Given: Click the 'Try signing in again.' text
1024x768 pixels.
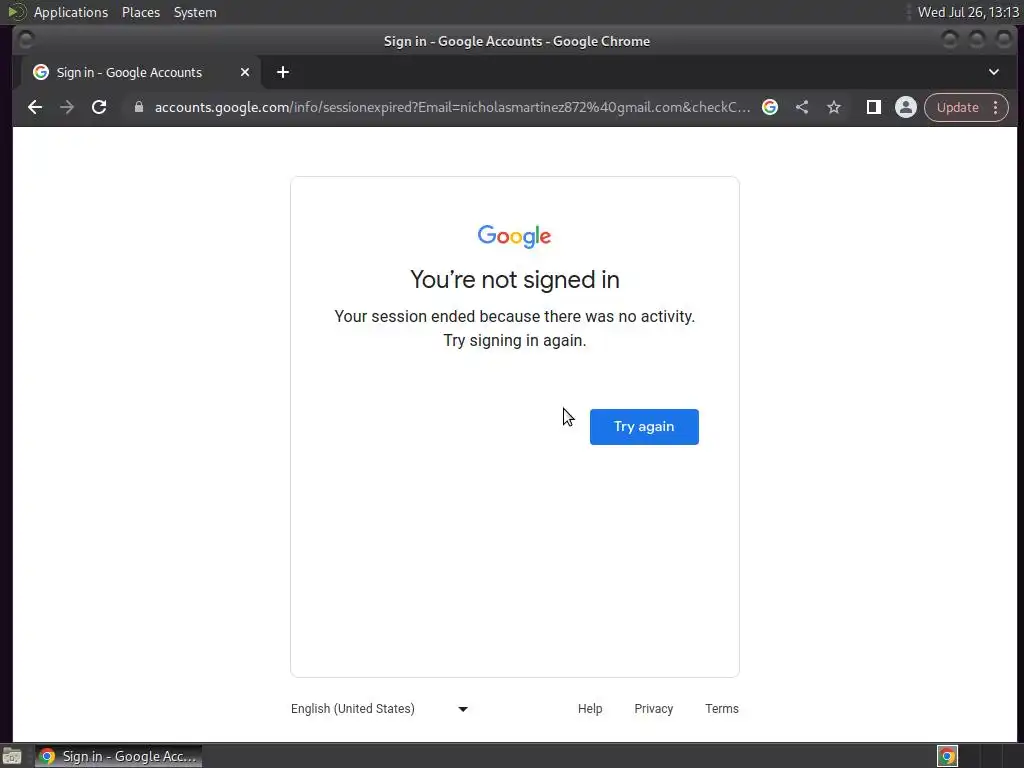Looking at the screenshot, I should pos(515,340).
